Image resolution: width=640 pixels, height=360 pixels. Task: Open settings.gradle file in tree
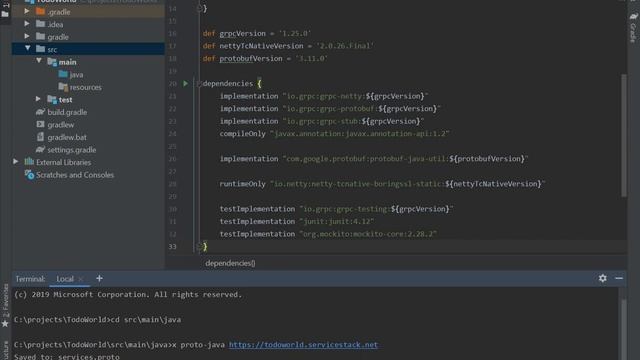[x=71, y=150]
